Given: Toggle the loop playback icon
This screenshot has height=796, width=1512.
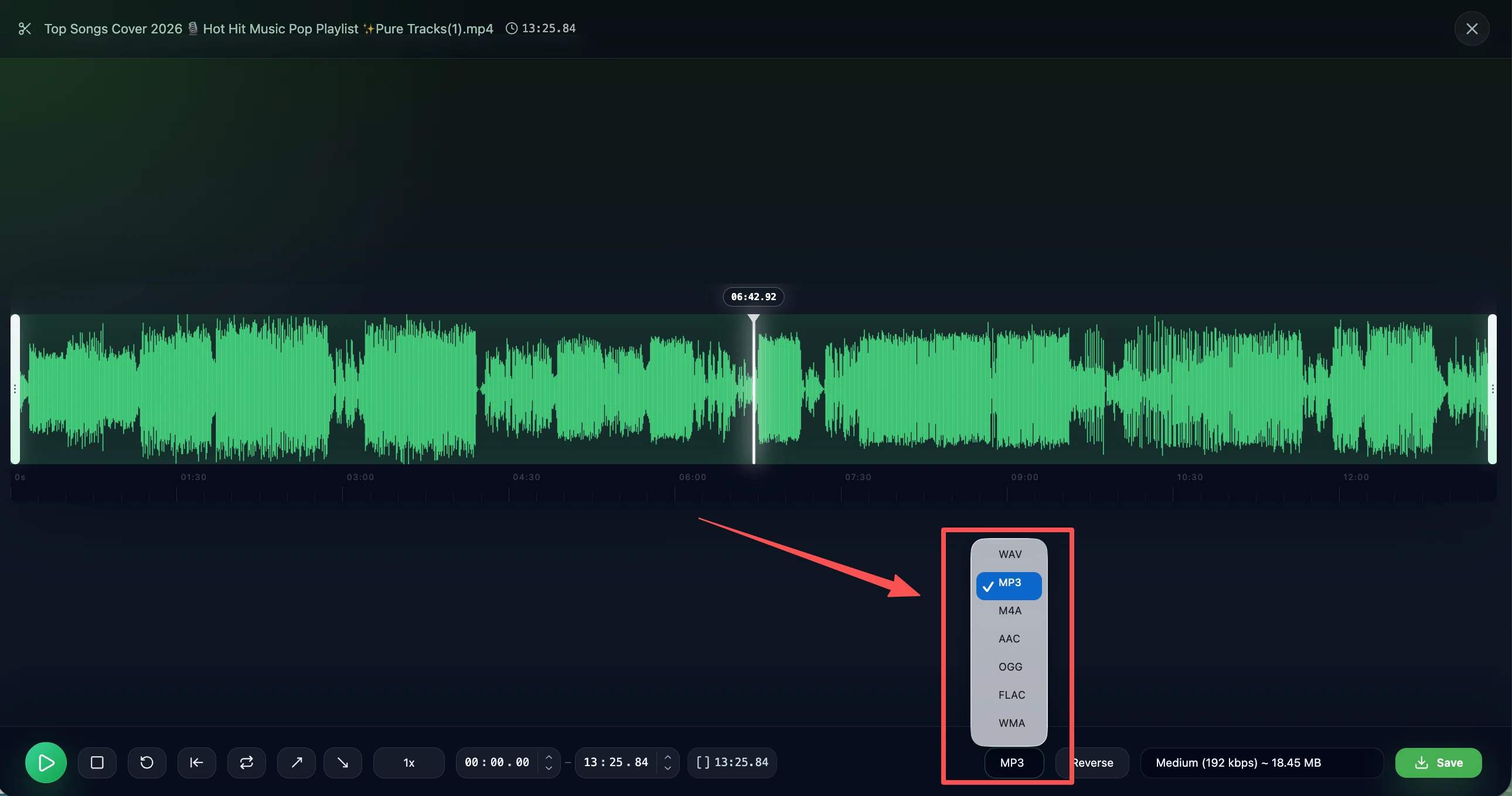Looking at the screenshot, I should (247, 763).
